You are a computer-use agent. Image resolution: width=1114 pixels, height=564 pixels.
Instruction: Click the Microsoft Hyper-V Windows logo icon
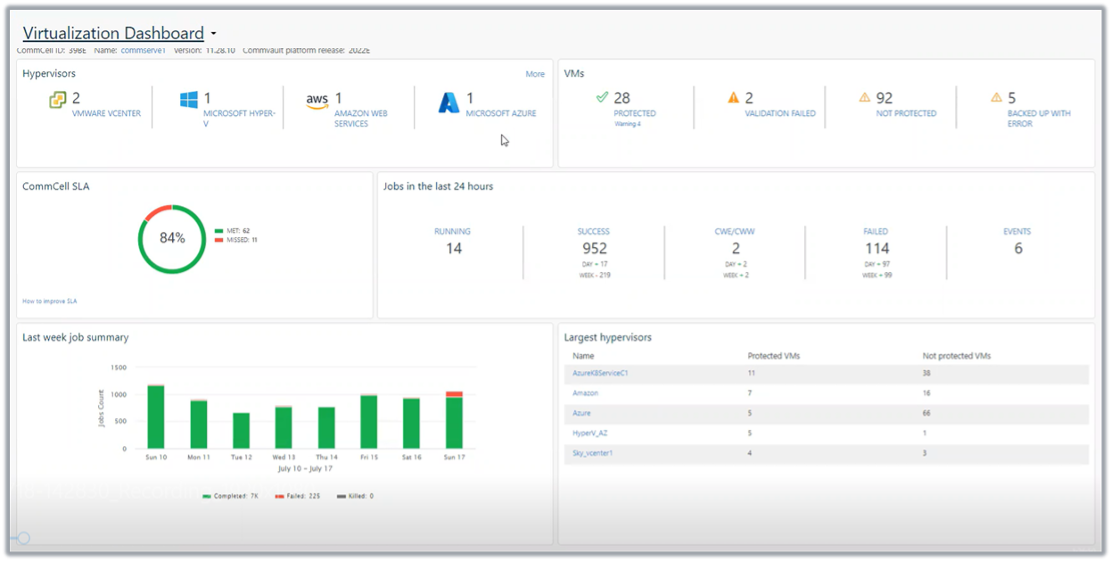click(188, 100)
